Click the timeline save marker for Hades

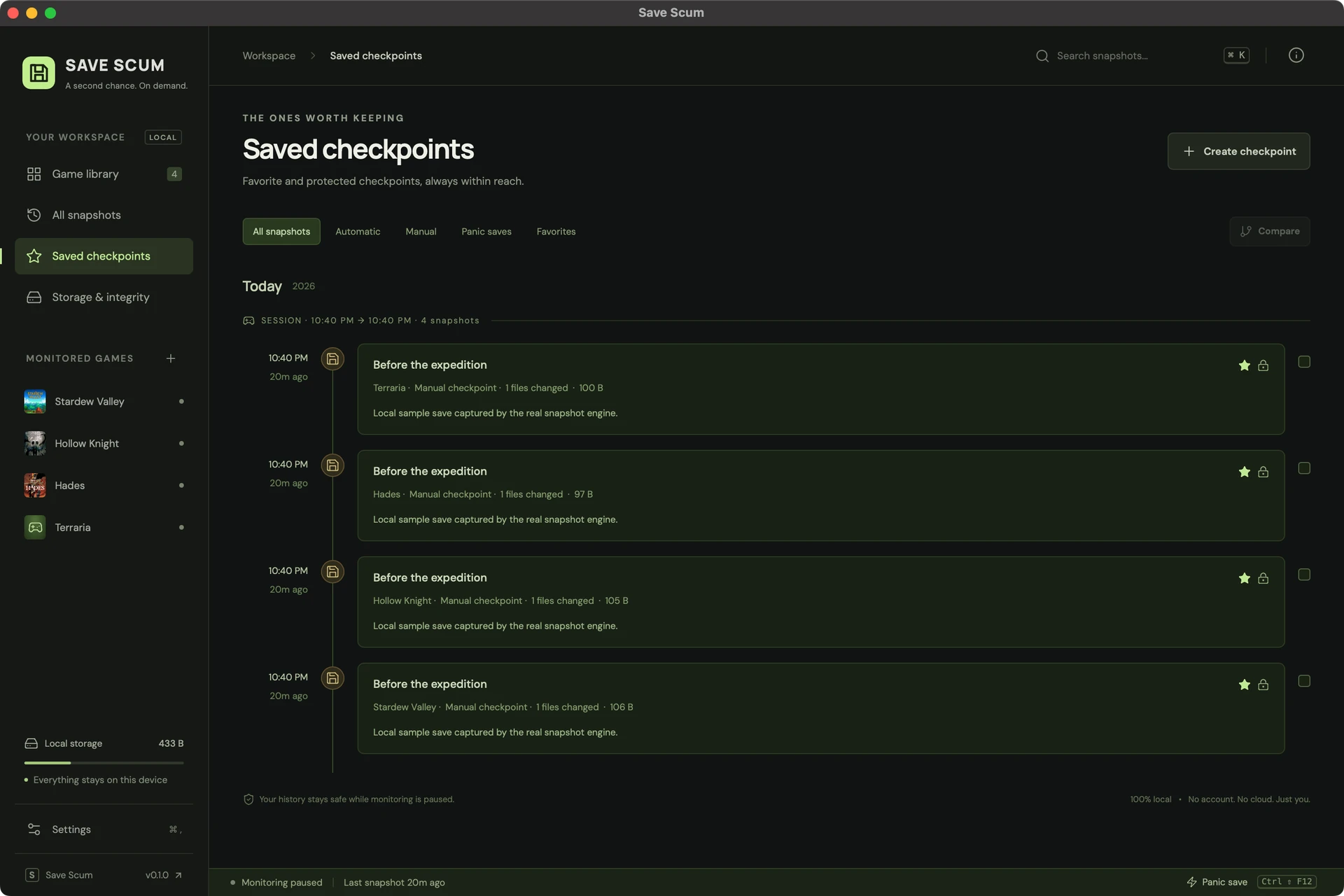click(x=332, y=465)
